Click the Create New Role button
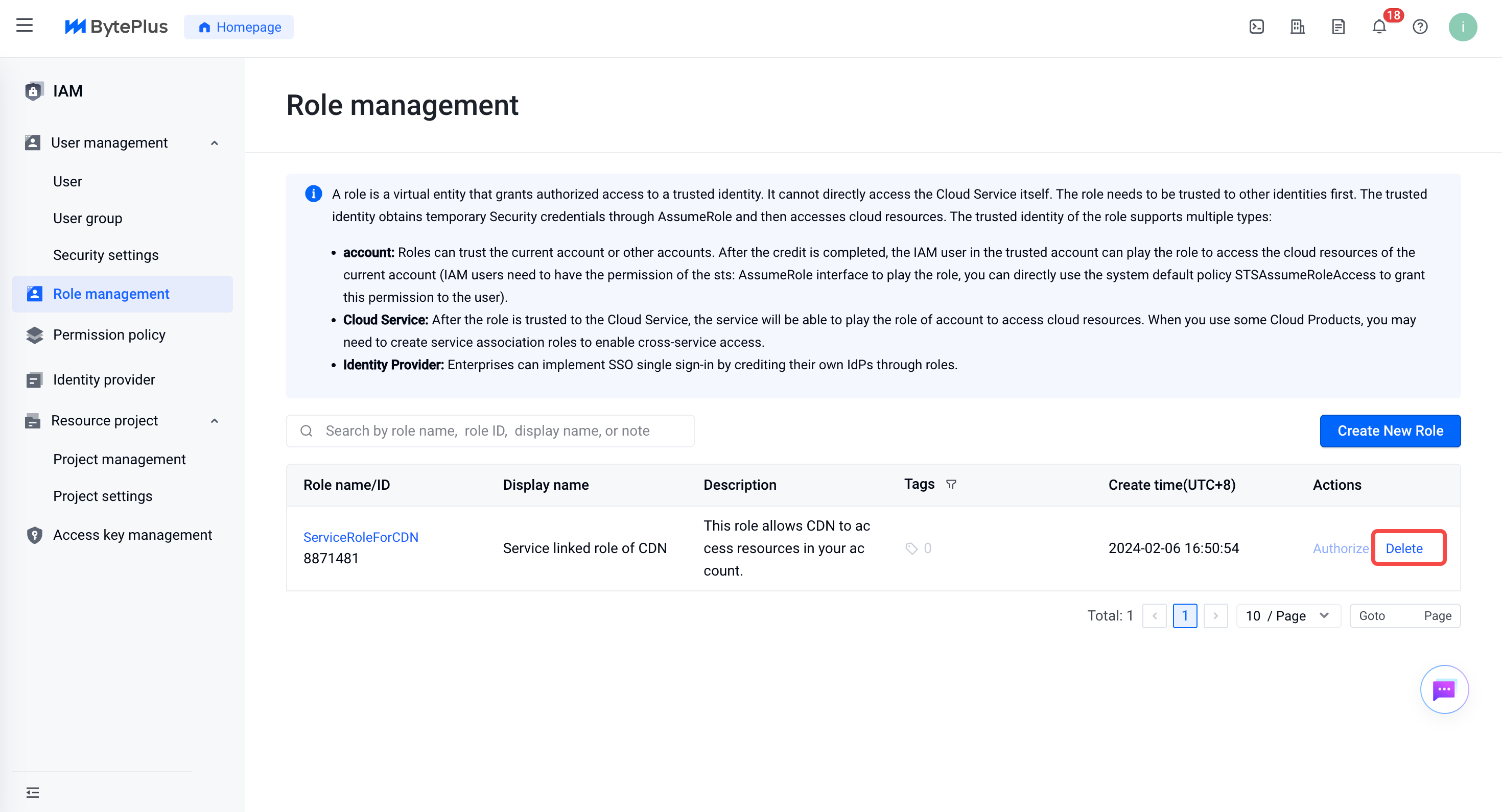Screen dimensions: 1502x812 (x=1390, y=431)
